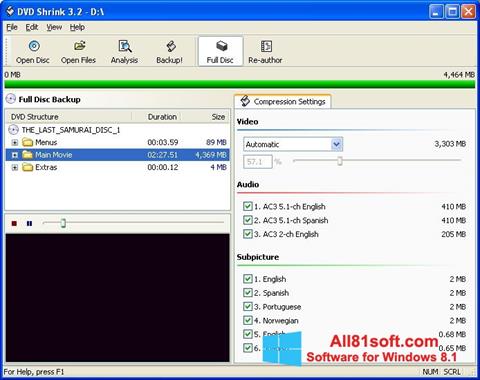Image resolution: width=480 pixels, height=380 pixels.
Task: Open Files using the folder icon
Action: click(79, 46)
